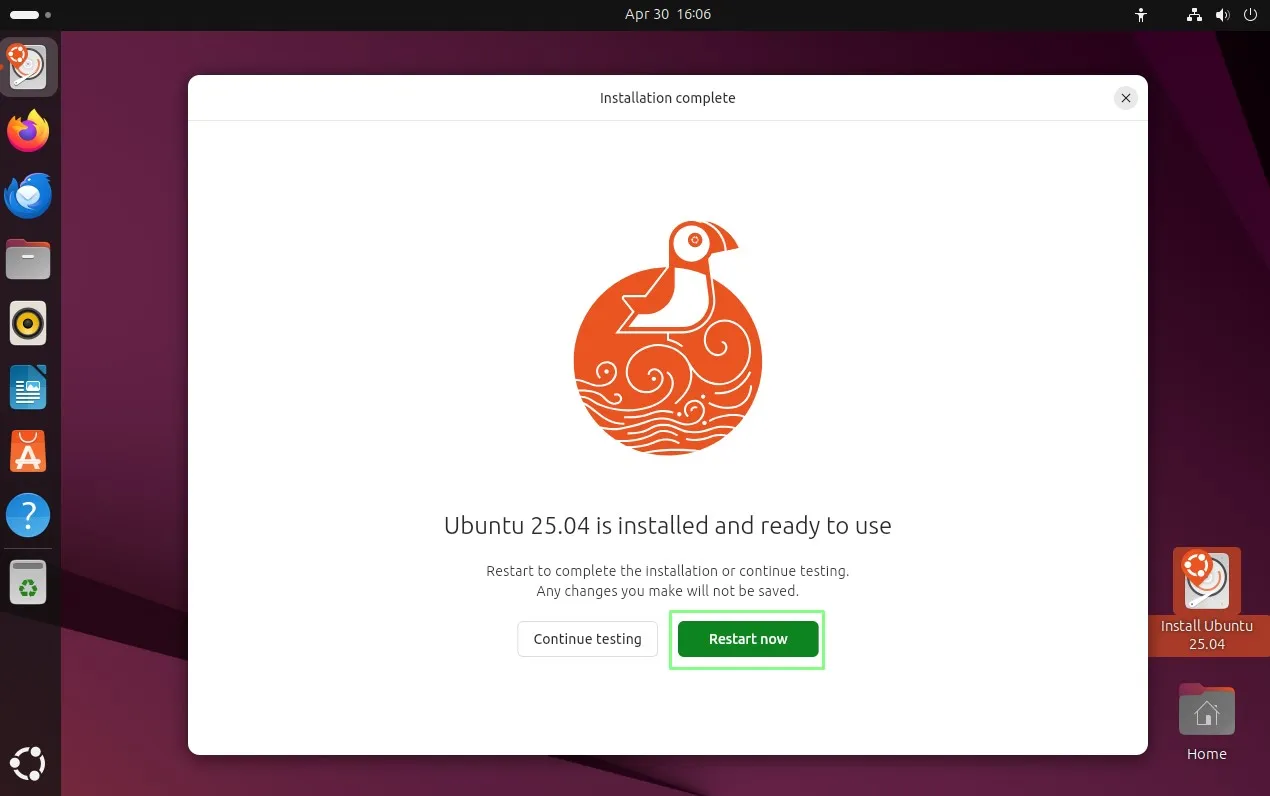Click the Ubuntu 25.04 is installed heading
The height and width of the screenshot is (796, 1270).
pyautogui.click(x=667, y=525)
